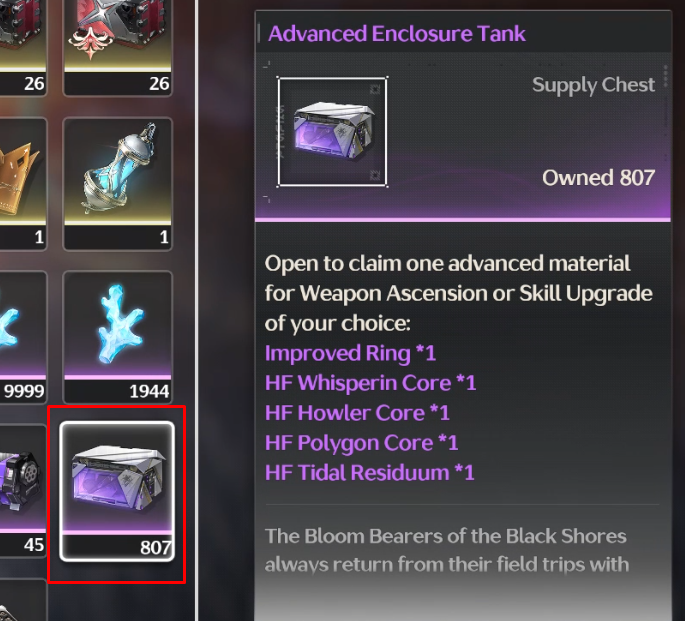Open the Improved Ring *1 reward entry
The width and height of the screenshot is (685, 621).
(350, 353)
